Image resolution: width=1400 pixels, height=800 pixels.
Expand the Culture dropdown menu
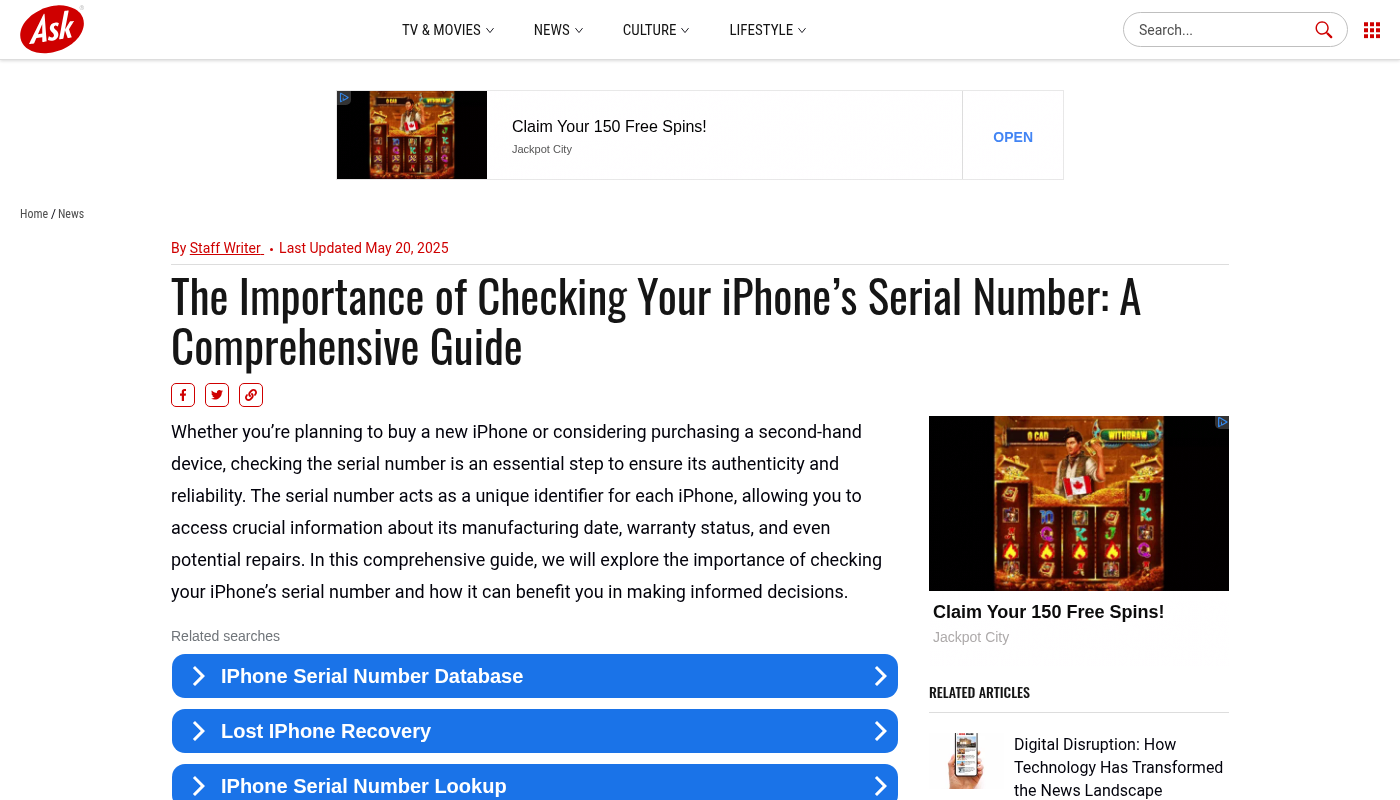656,30
